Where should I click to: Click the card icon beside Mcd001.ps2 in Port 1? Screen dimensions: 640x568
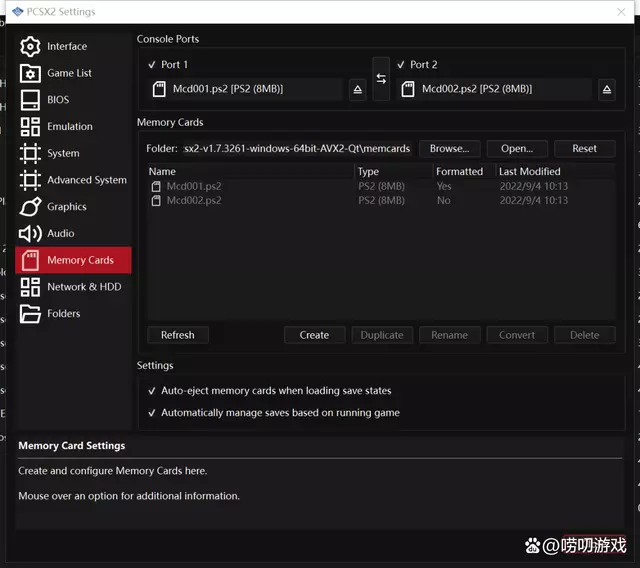tap(159, 89)
